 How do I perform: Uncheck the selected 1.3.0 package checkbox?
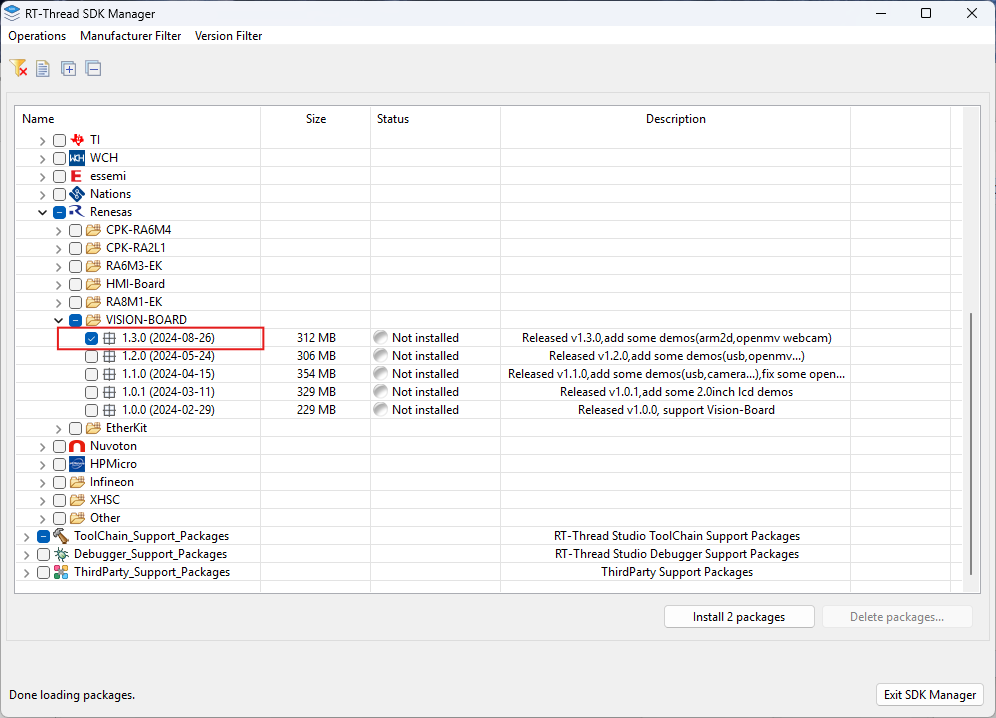(x=91, y=337)
